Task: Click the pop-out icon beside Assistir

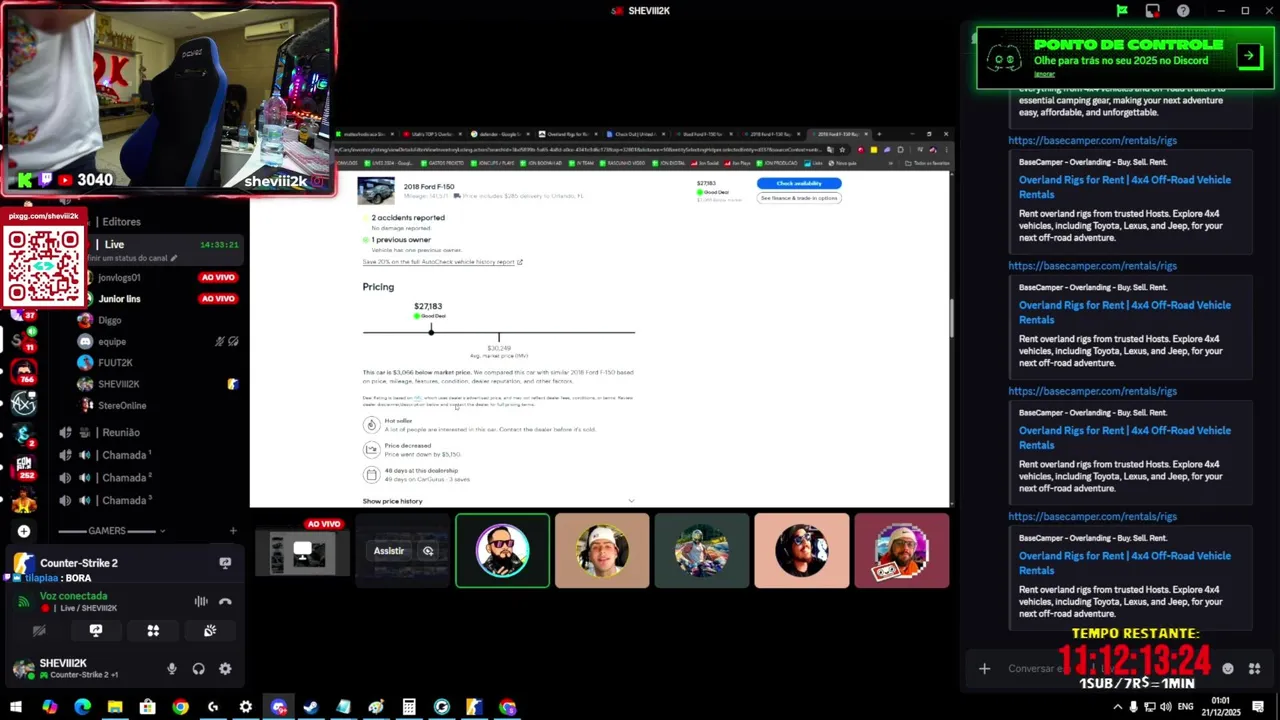Action: click(428, 551)
